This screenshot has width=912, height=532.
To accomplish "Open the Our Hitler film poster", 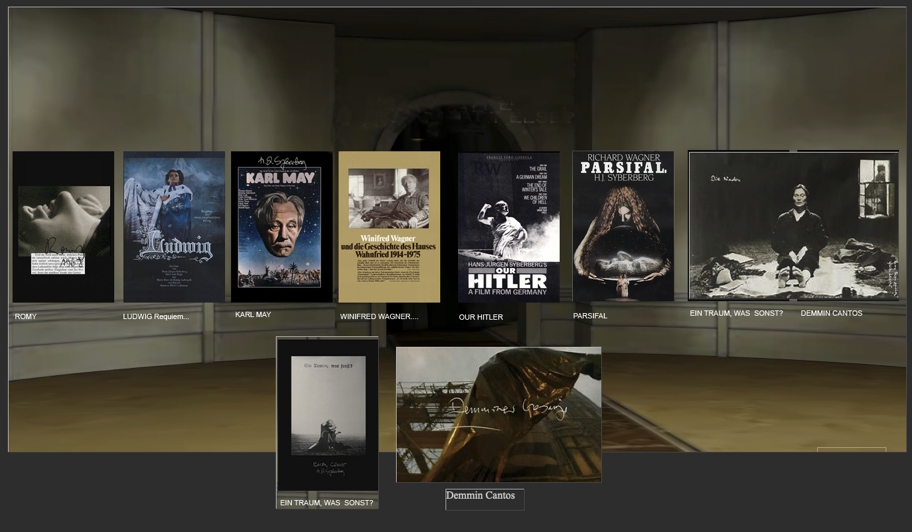I will coord(508,227).
